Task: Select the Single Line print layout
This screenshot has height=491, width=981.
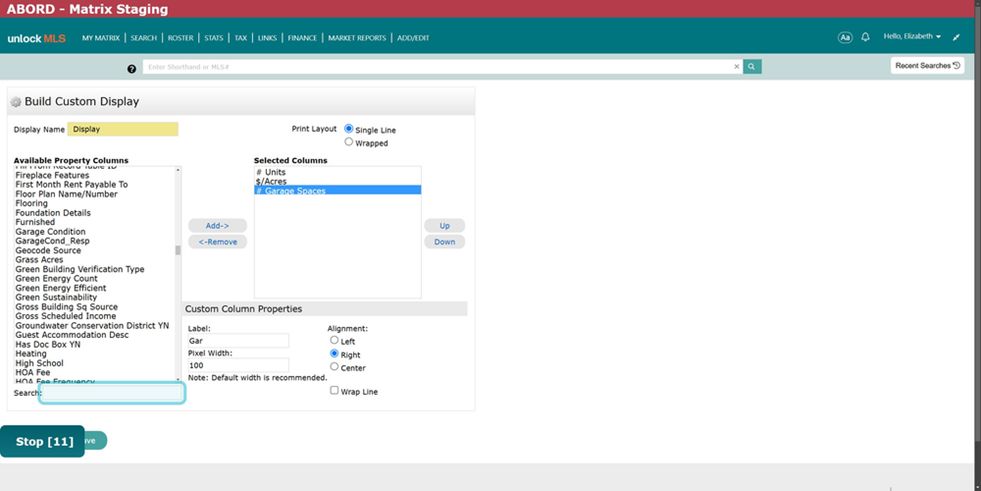Action: pyautogui.click(x=348, y=129)
